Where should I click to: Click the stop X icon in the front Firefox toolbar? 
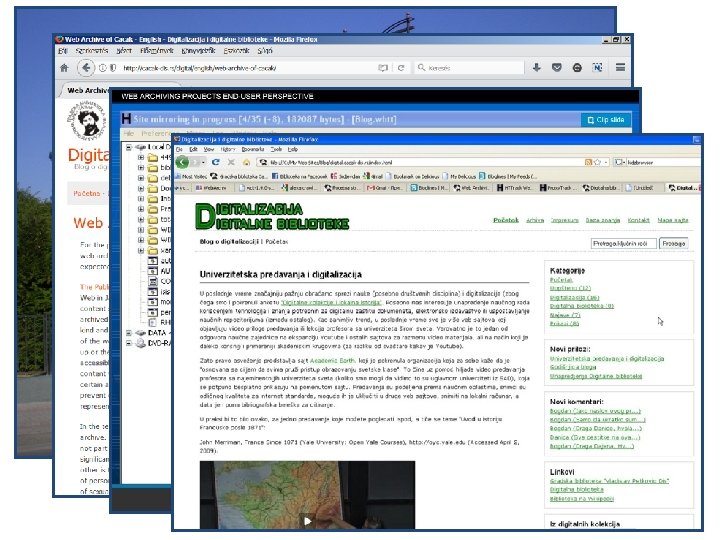pyautogui.click(x=231, y=162)
